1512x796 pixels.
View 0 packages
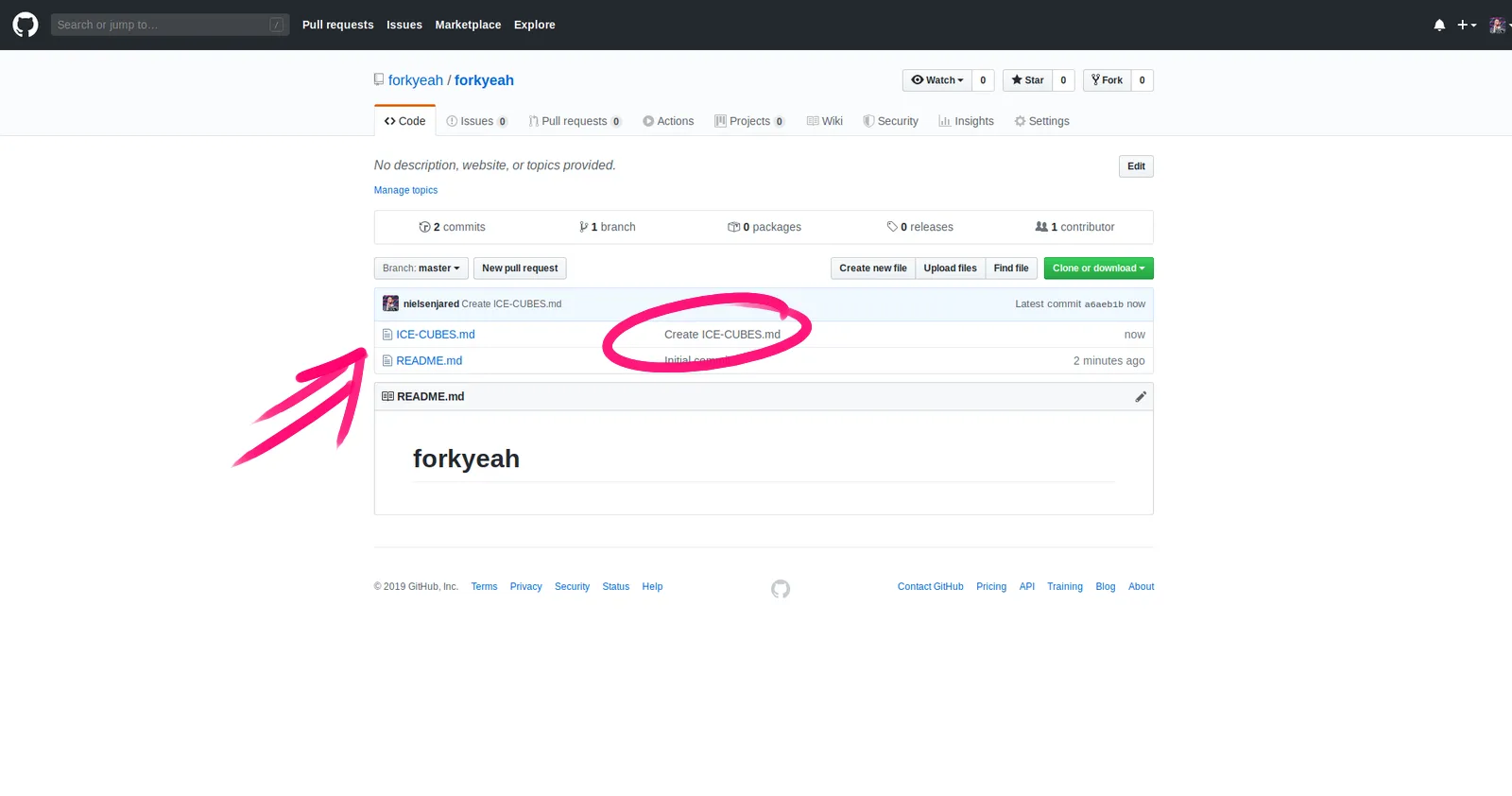pos(765,227)
